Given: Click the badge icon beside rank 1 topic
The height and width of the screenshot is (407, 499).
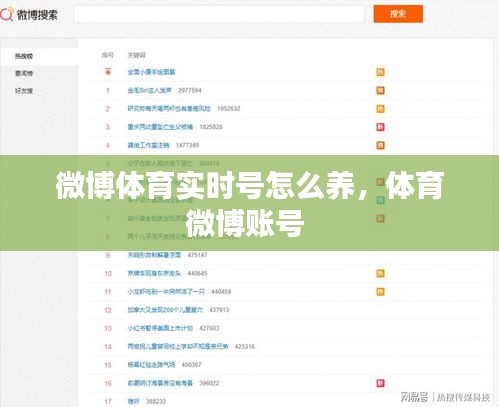Looking at the screenshot, I should (380, 90).
